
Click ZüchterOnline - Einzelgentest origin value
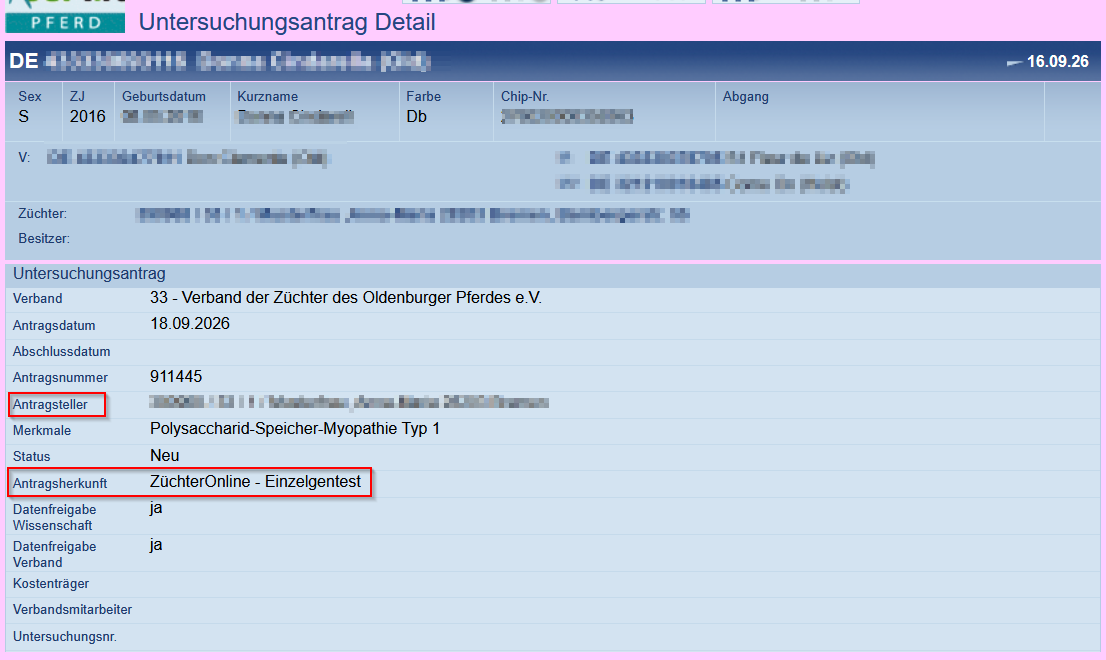click(255, 482)
